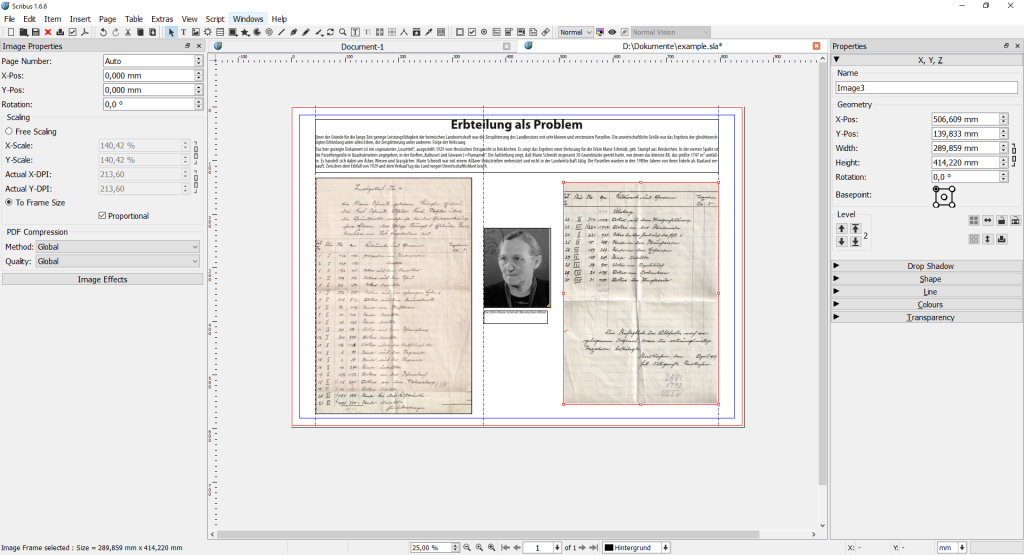Select the Text Frame tool

pyautogui.click(x=184, y=32)
